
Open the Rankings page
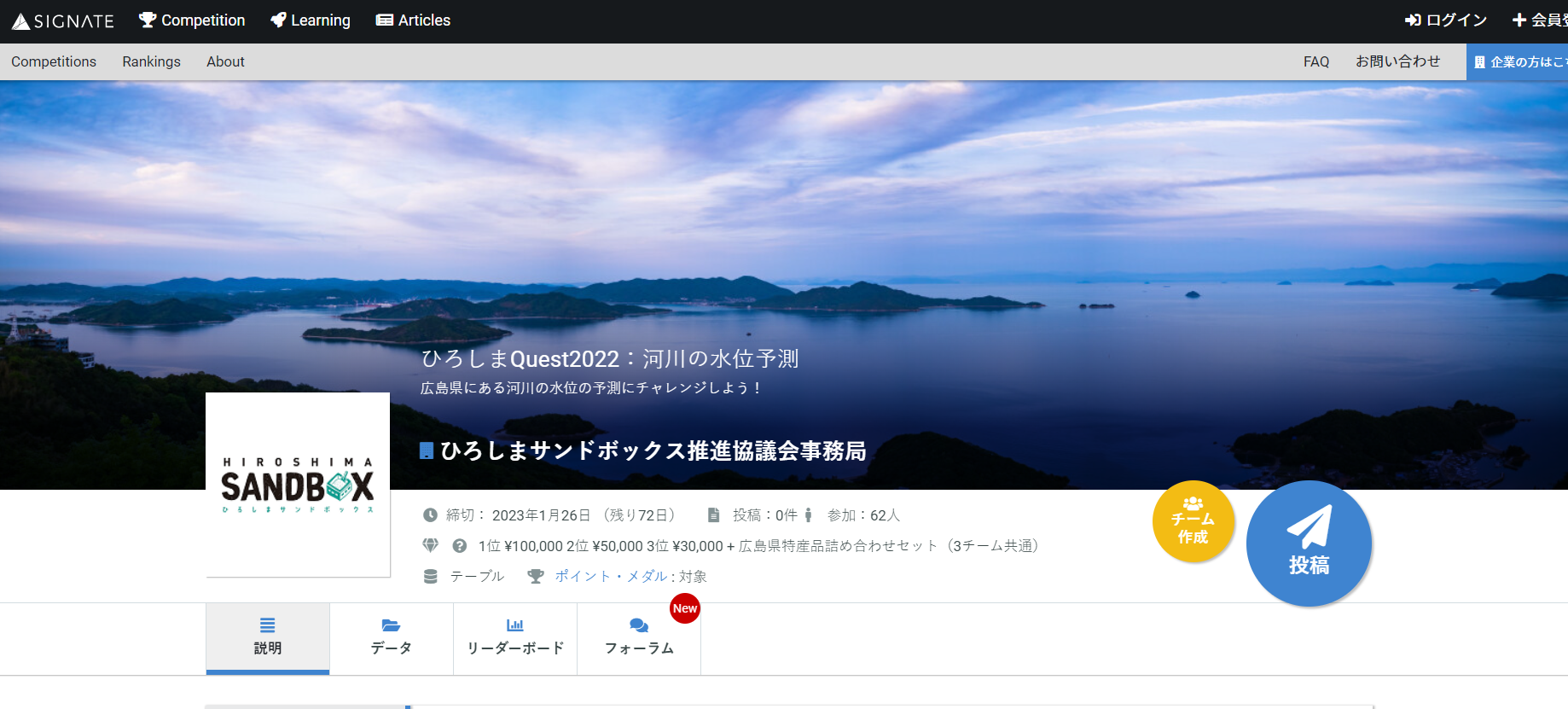[x=151, y=61]
